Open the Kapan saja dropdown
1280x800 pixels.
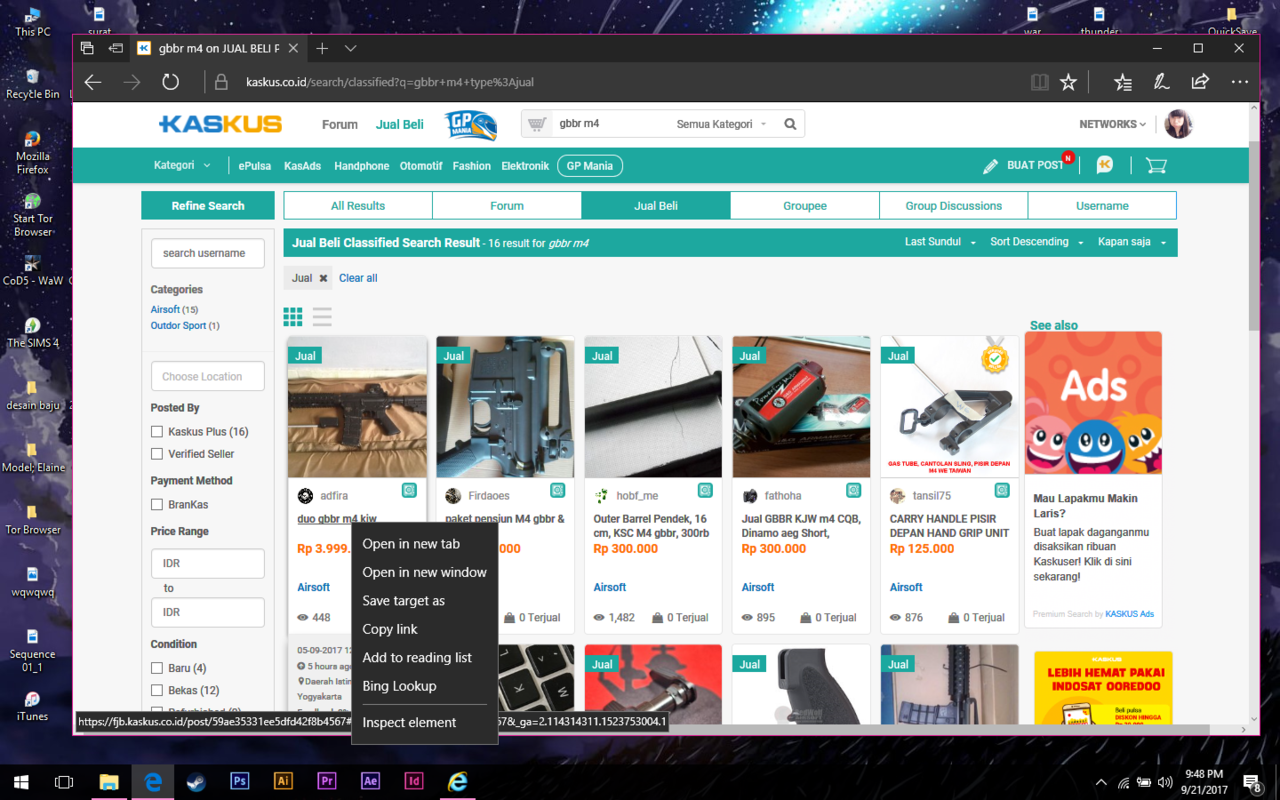[x=1132, y=242]
